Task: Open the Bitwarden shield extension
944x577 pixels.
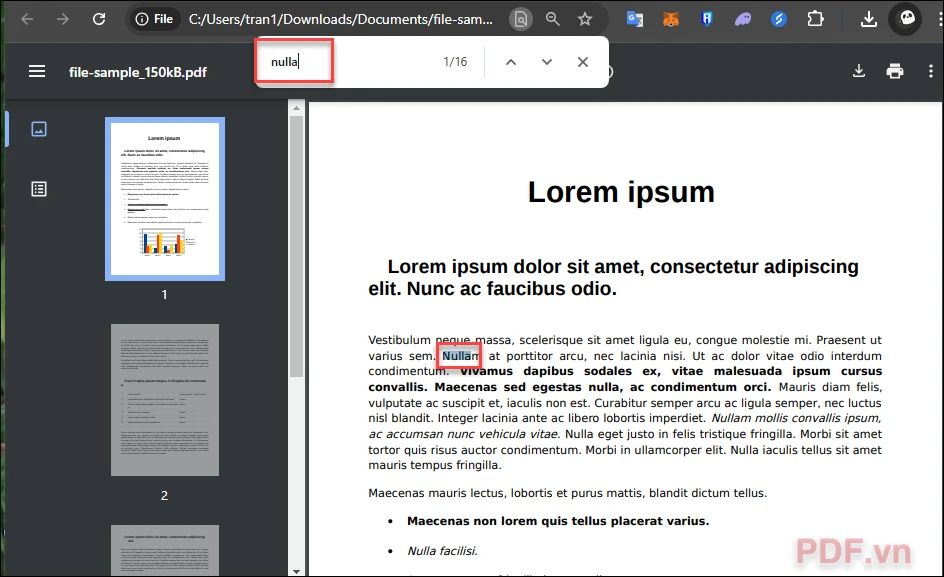Action: pos(707,19)
